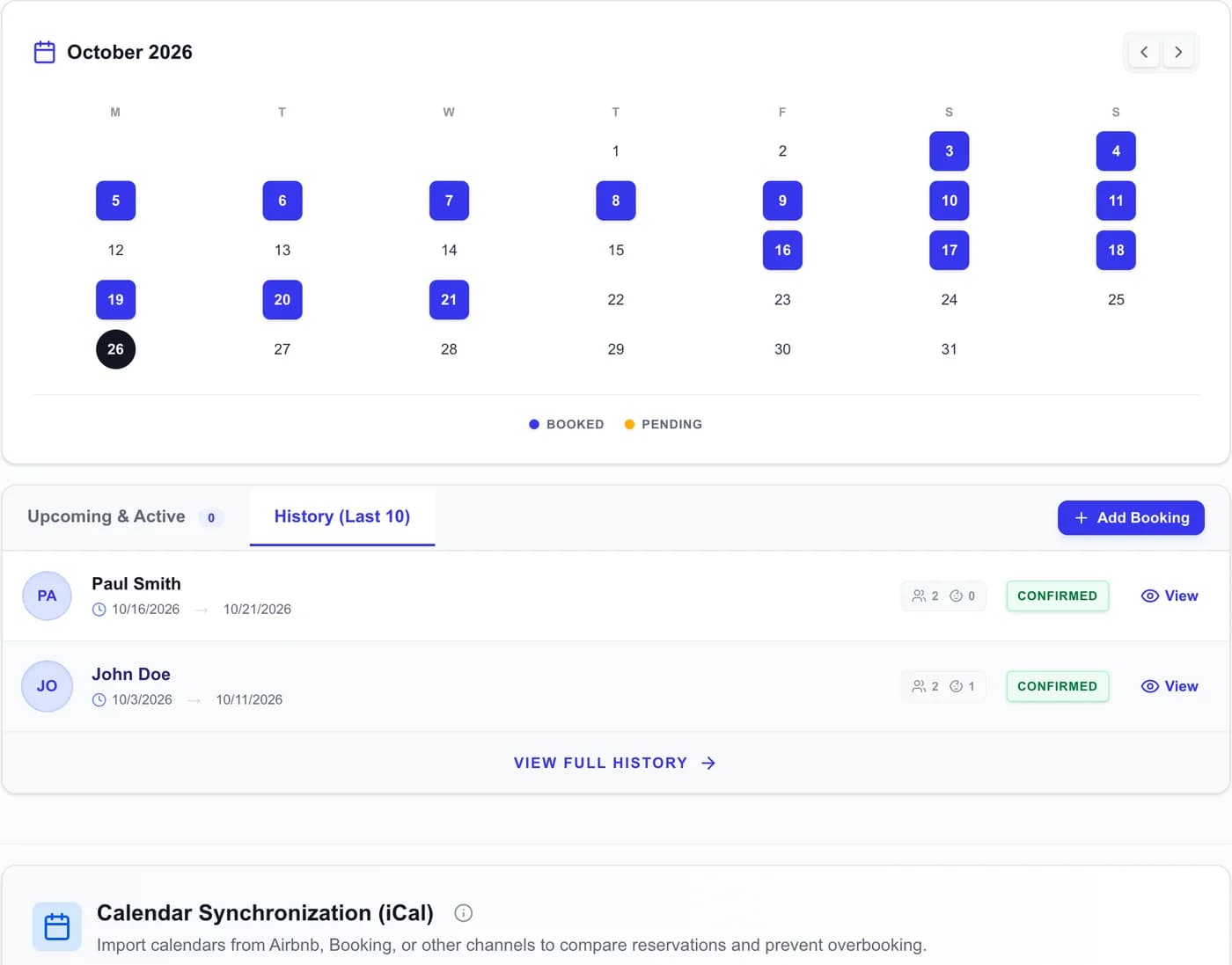This screenshot has height=965, width=1232.
Task: Go to next month with right chevron
Action: 1178,52
